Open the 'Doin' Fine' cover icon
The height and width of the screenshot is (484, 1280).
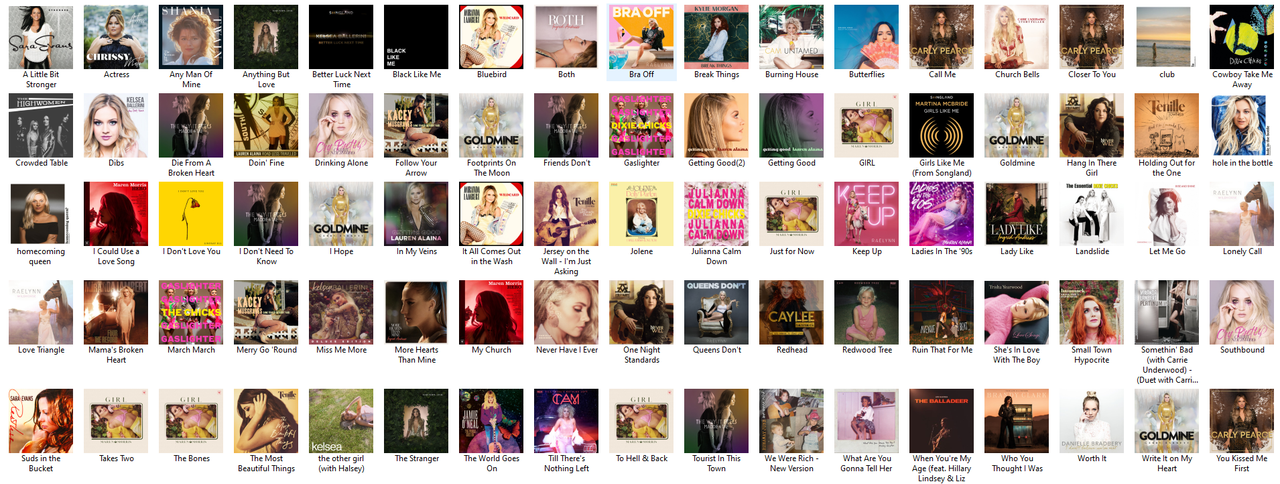pos(266,125)
